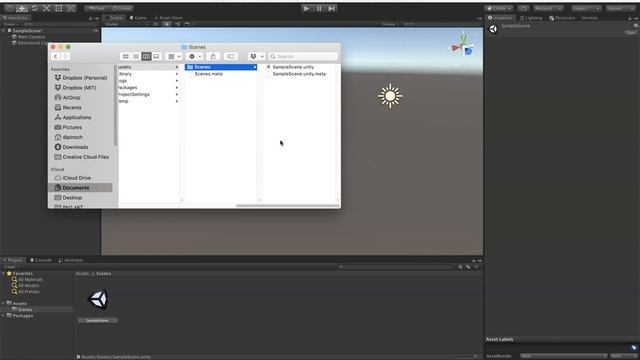
Task: Select the Hand tool in Unity toolbar
Action: pyautogui.click(x=9, y=8)
